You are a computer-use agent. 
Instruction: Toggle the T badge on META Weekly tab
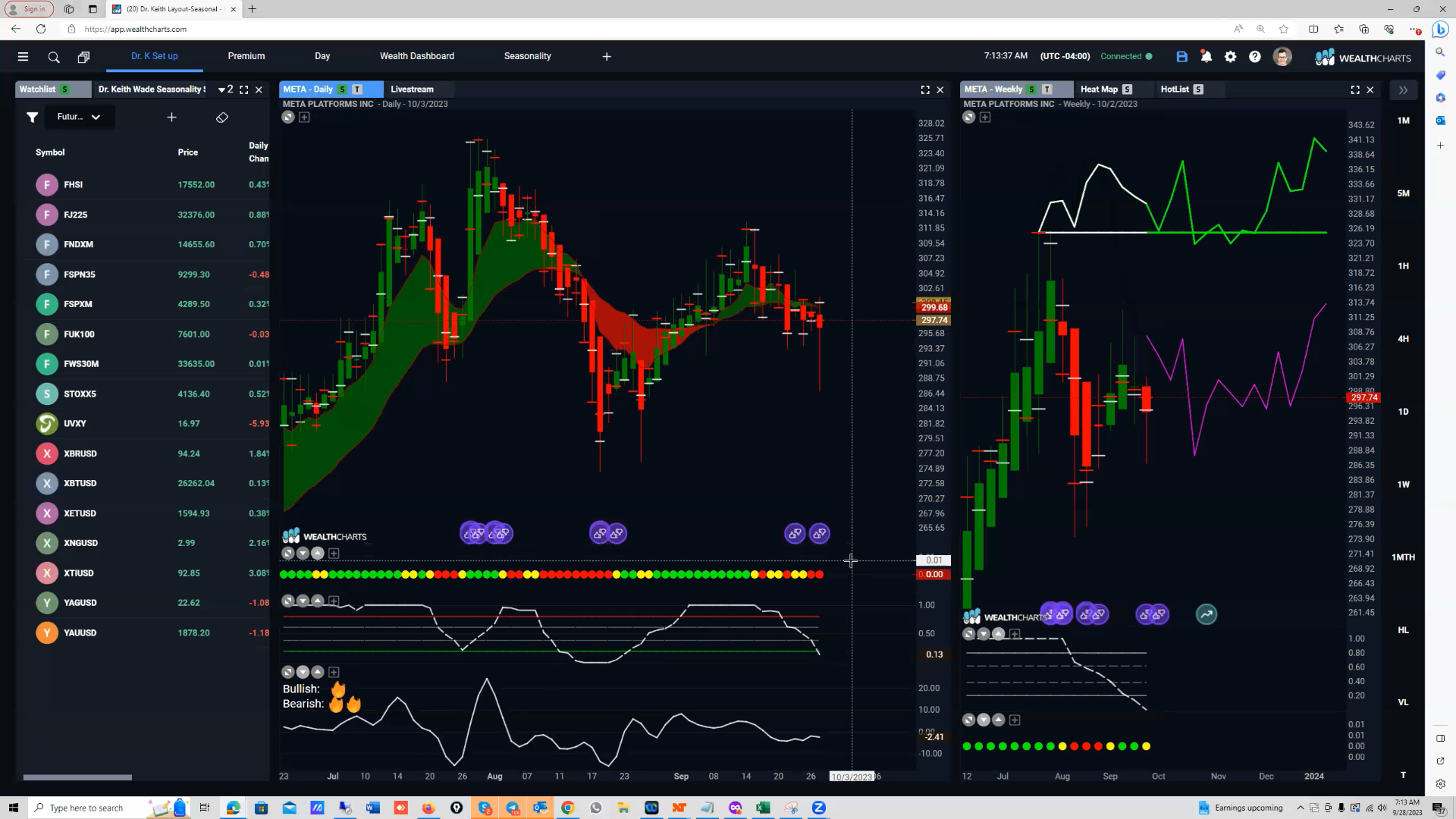(x=1046, y=89)
